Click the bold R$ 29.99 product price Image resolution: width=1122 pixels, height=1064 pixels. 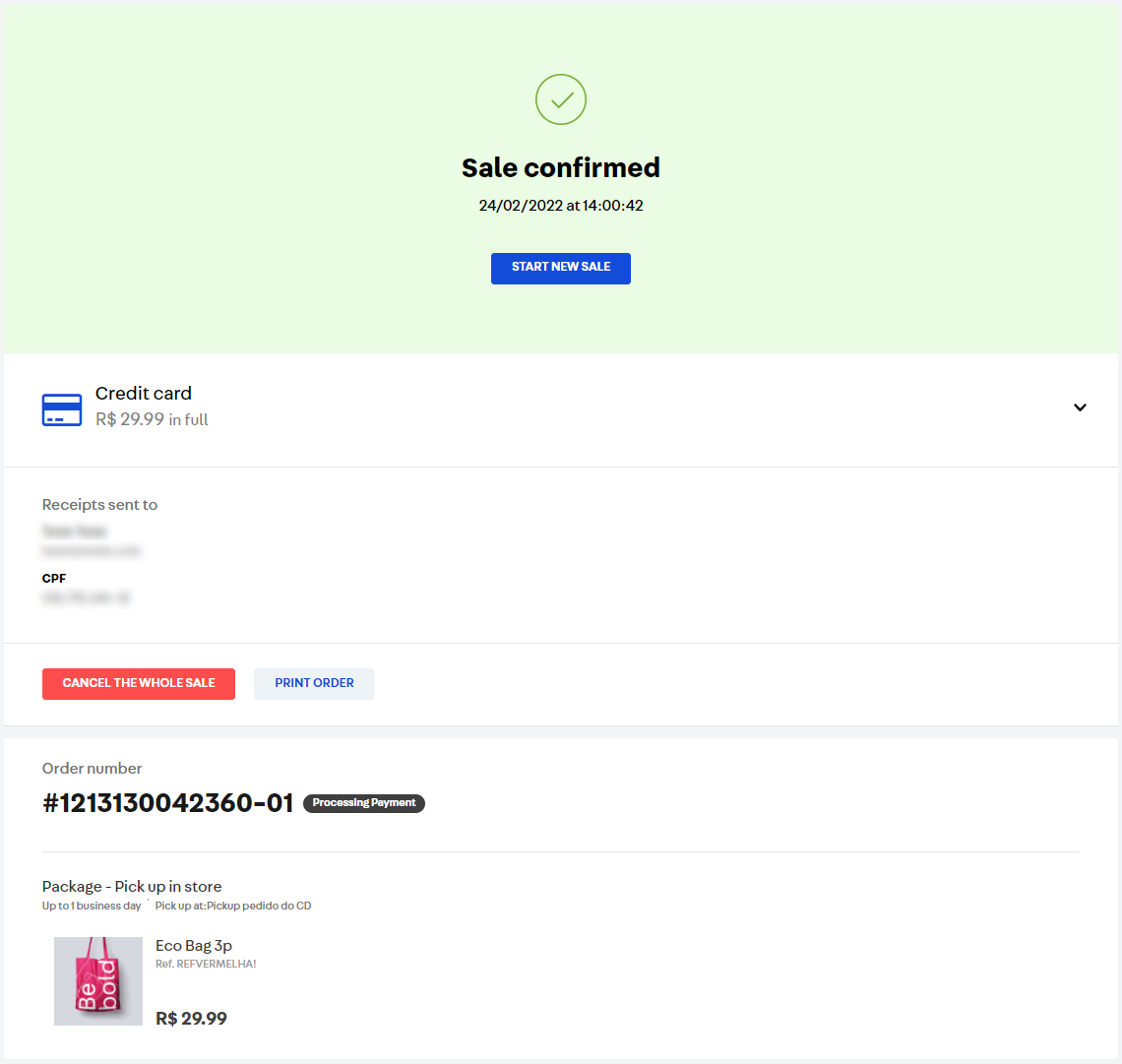pyautogui.click(x=191, y=1019)
